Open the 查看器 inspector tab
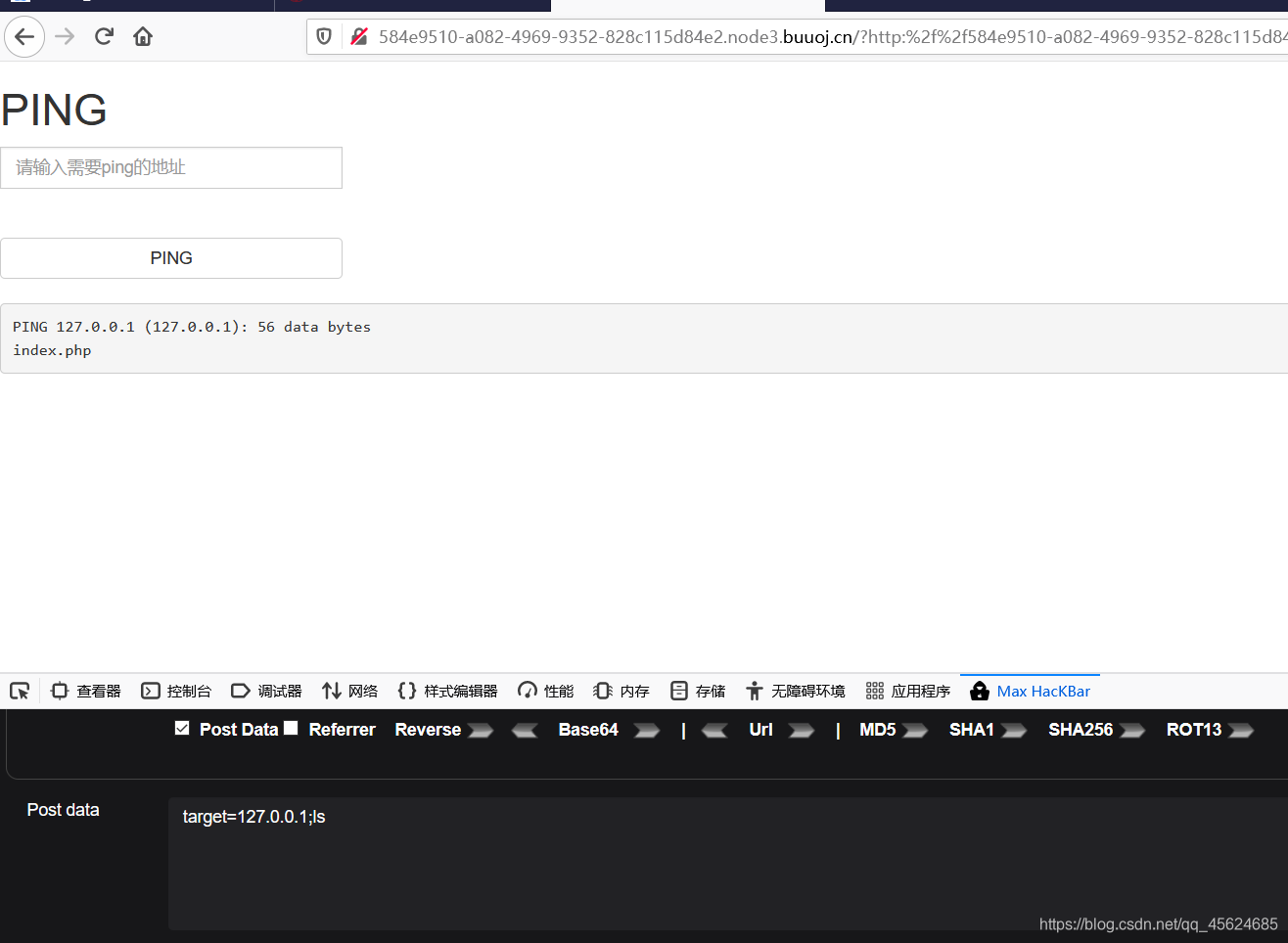Viewport: 1288px width, 943px height. 86,691
